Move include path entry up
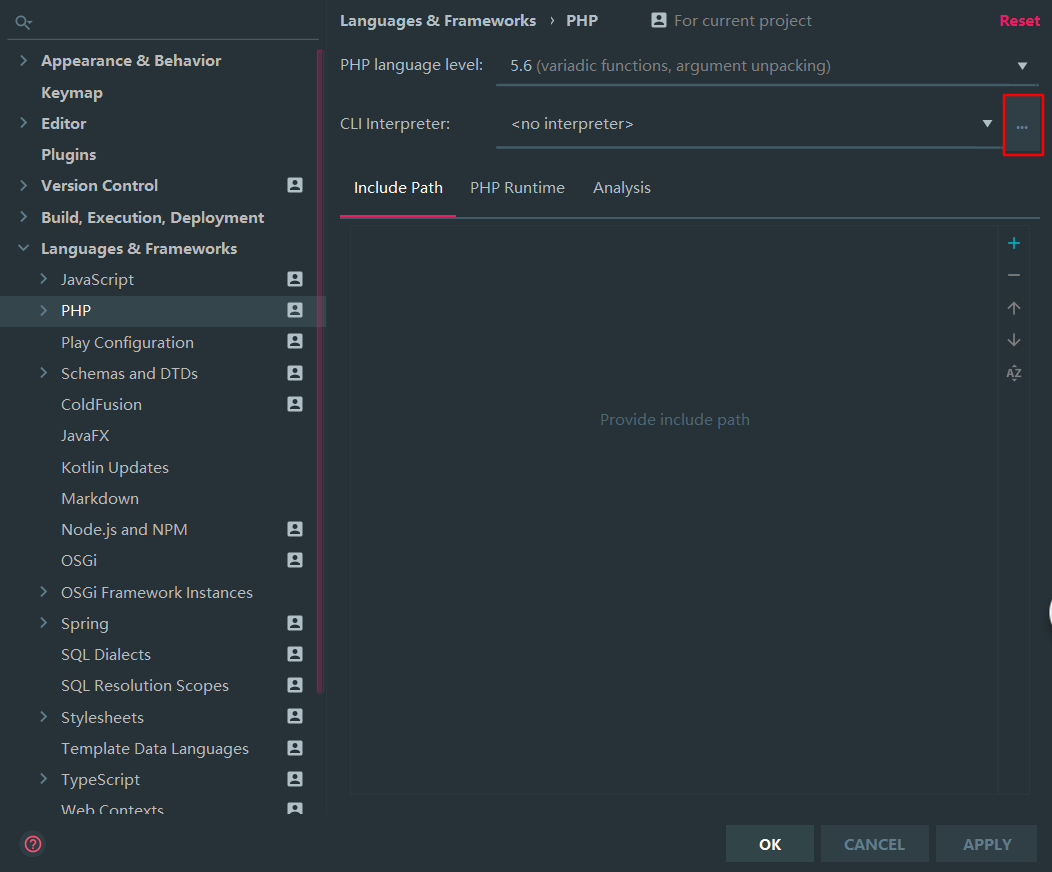Screen dimensions: 1052x872 click(x=1013, y=308)
